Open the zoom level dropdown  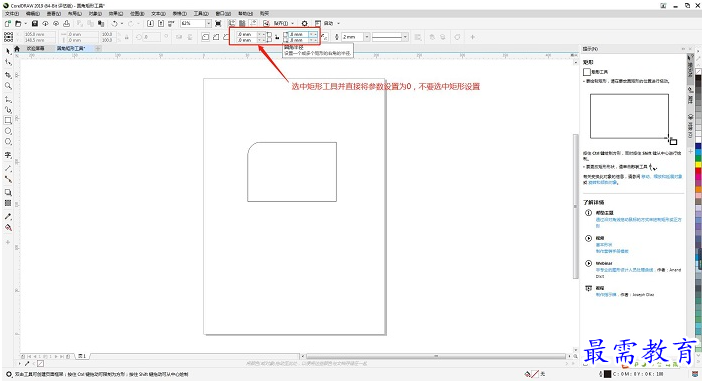[208, 23]
